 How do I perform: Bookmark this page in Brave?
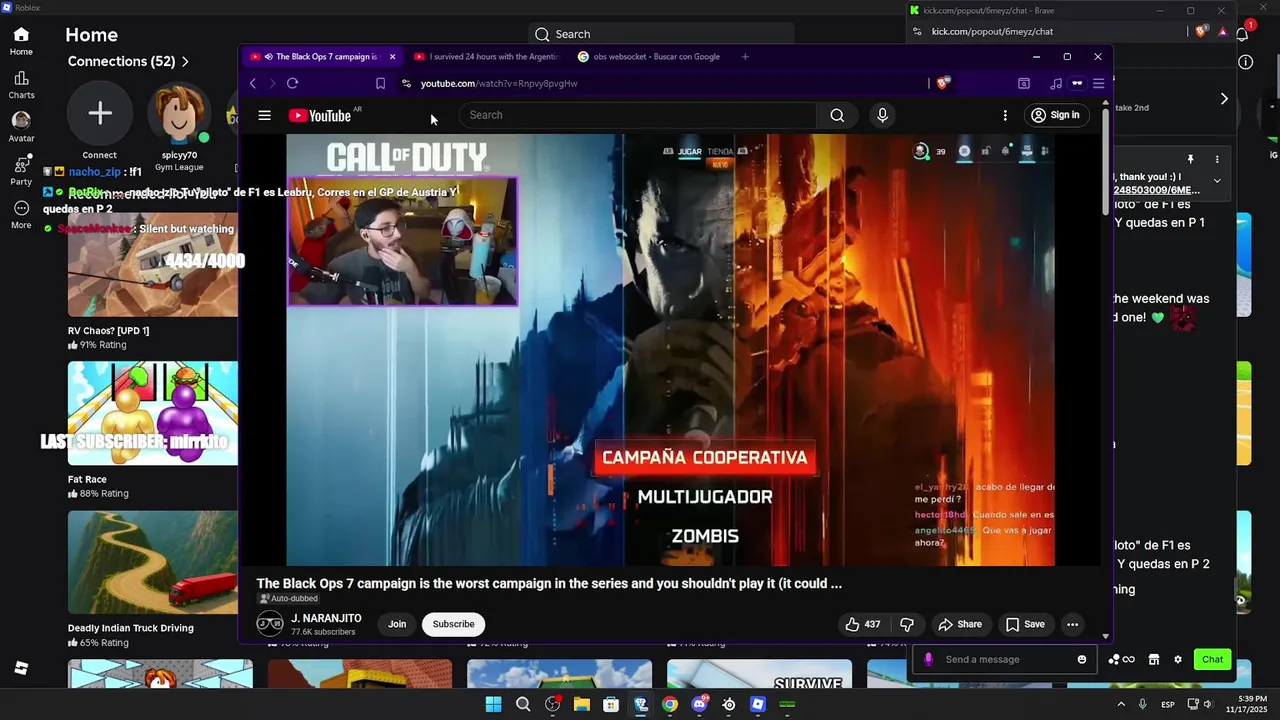[x=380, y=84]
